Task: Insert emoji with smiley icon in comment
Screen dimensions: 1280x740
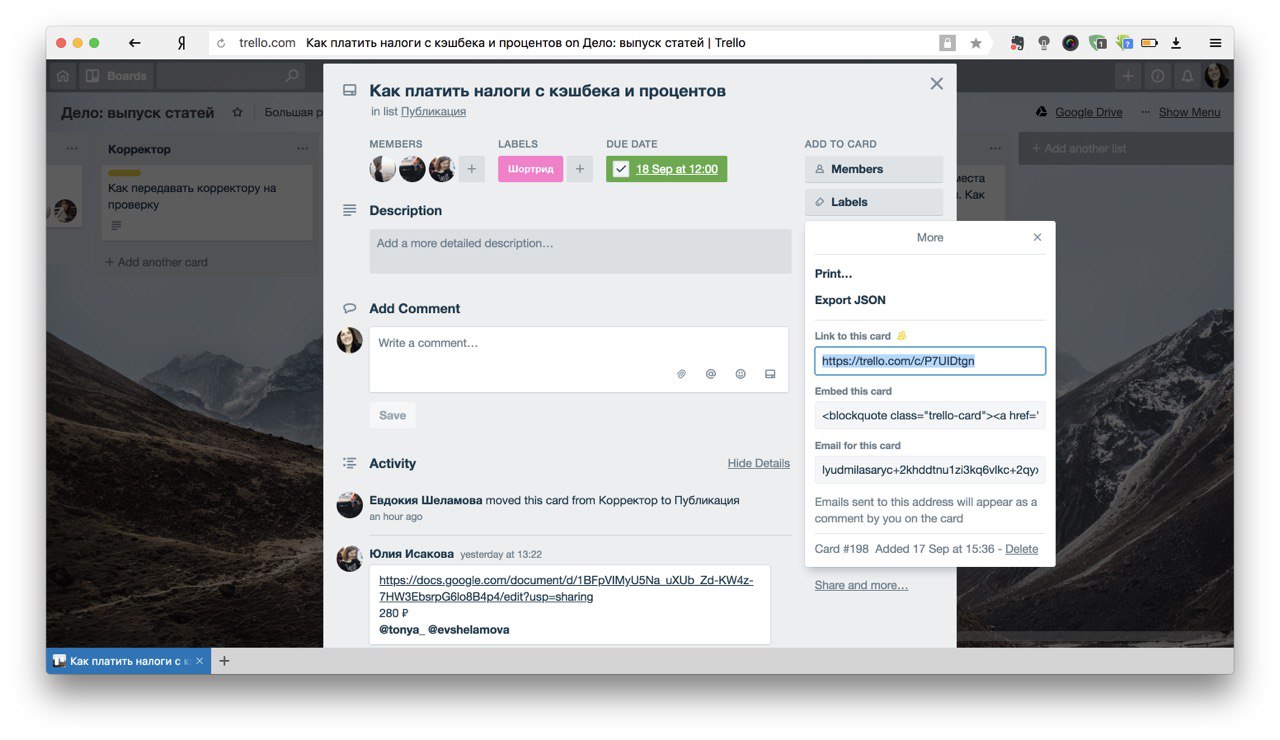Action: coord(741,374)
